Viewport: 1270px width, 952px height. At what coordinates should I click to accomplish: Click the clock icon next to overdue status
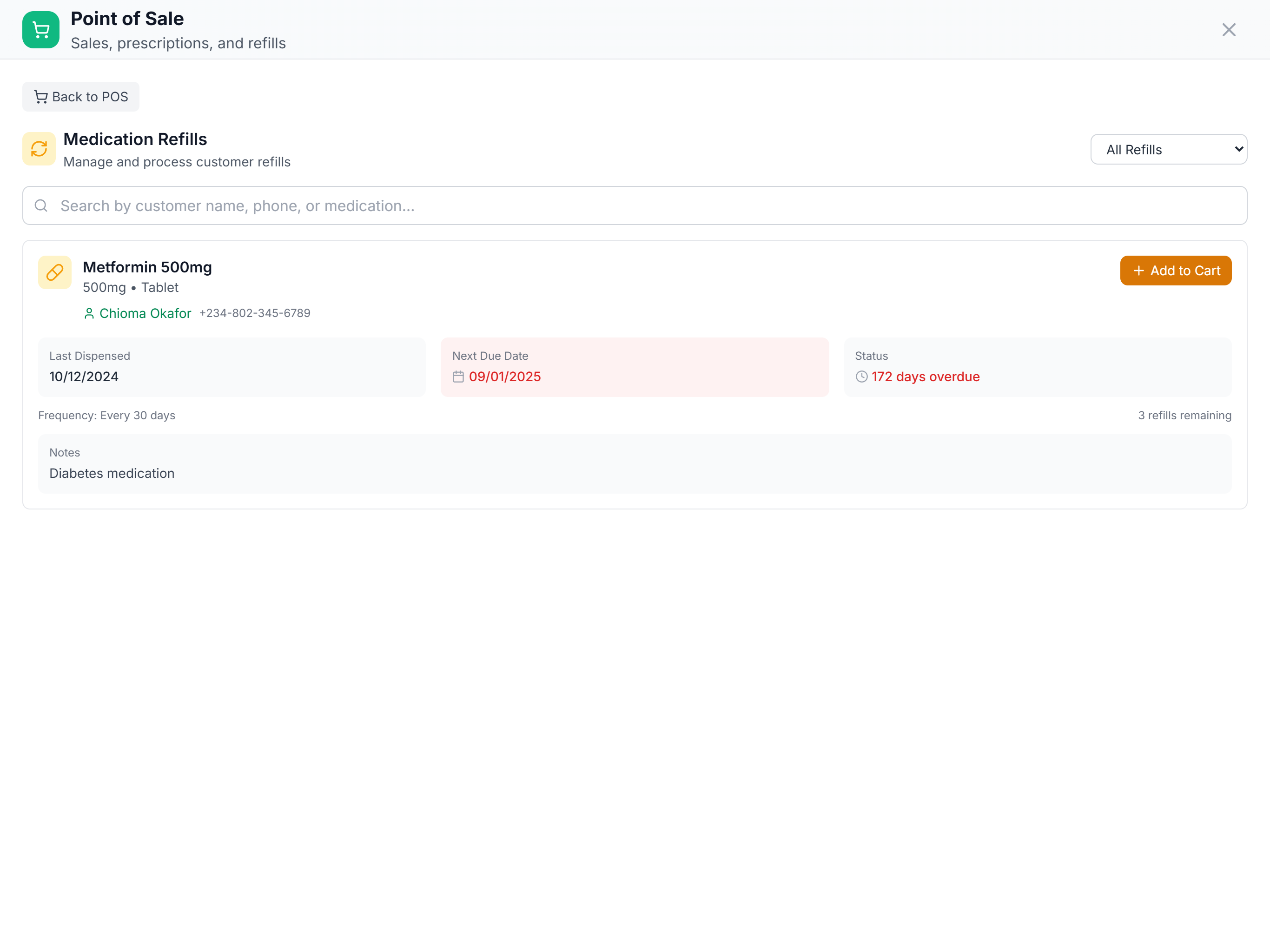(861, 377)
